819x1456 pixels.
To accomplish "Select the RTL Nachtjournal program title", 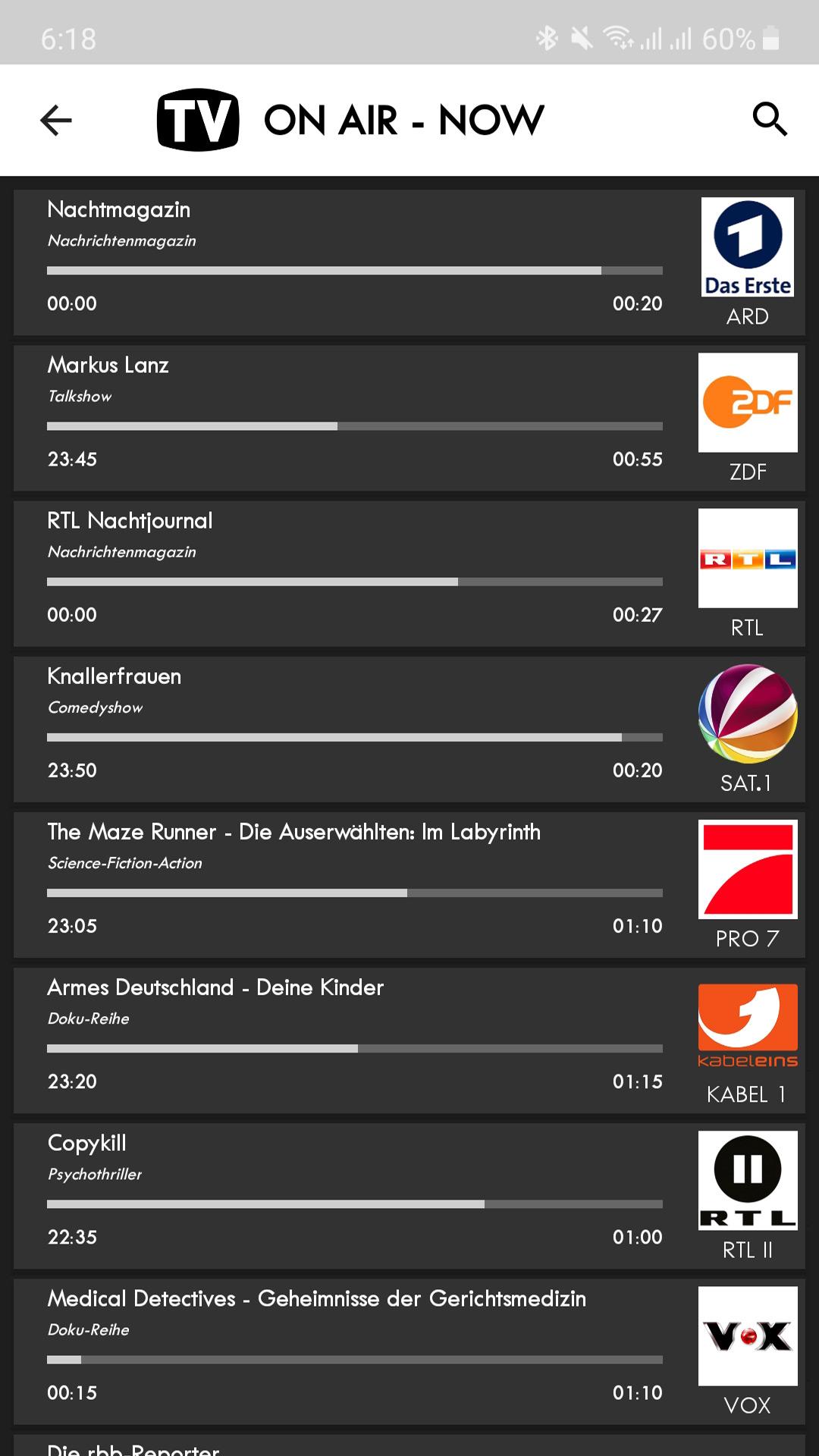I will tap(130, 521).
